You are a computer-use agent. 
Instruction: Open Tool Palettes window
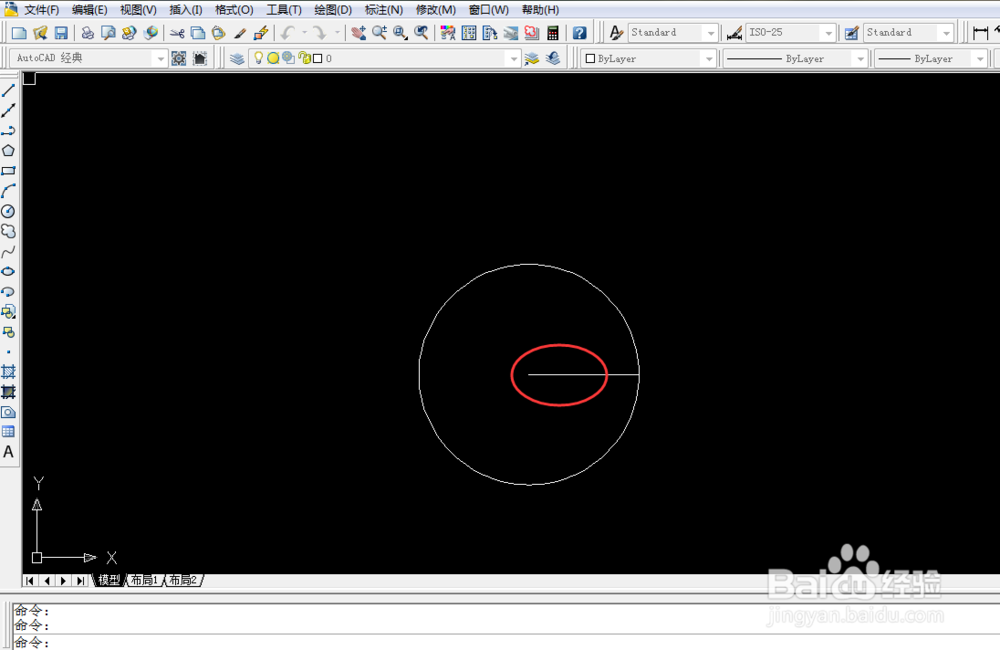point(490,33)
